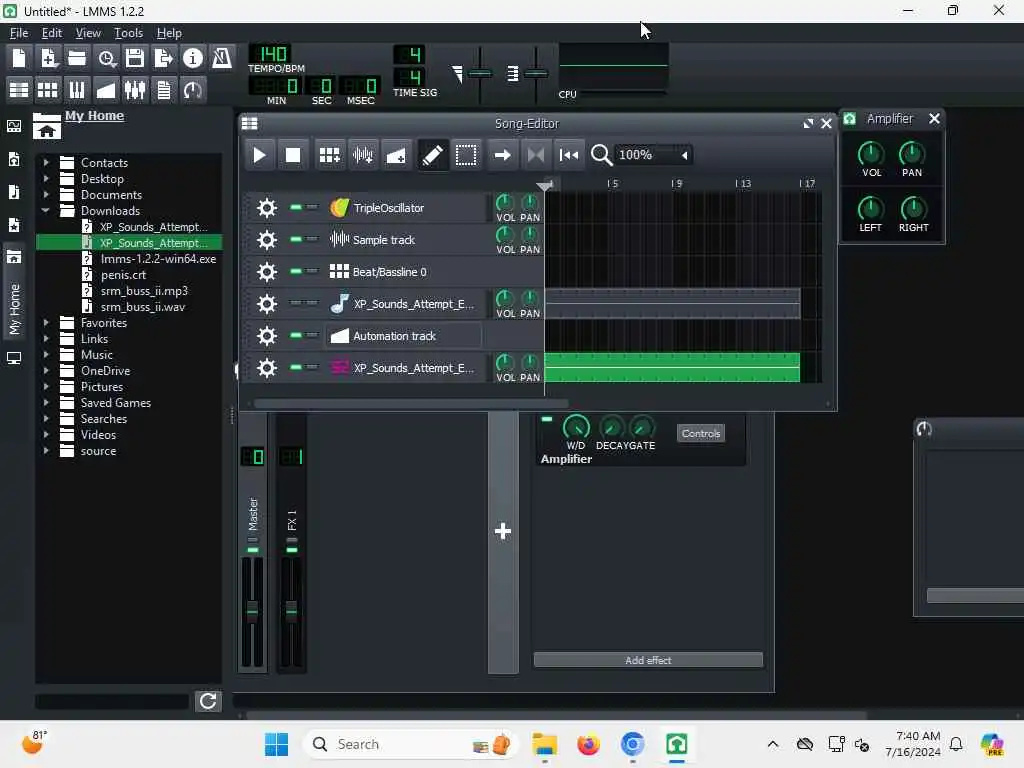Adjust master volume slider in toolbar

point(480,74)
